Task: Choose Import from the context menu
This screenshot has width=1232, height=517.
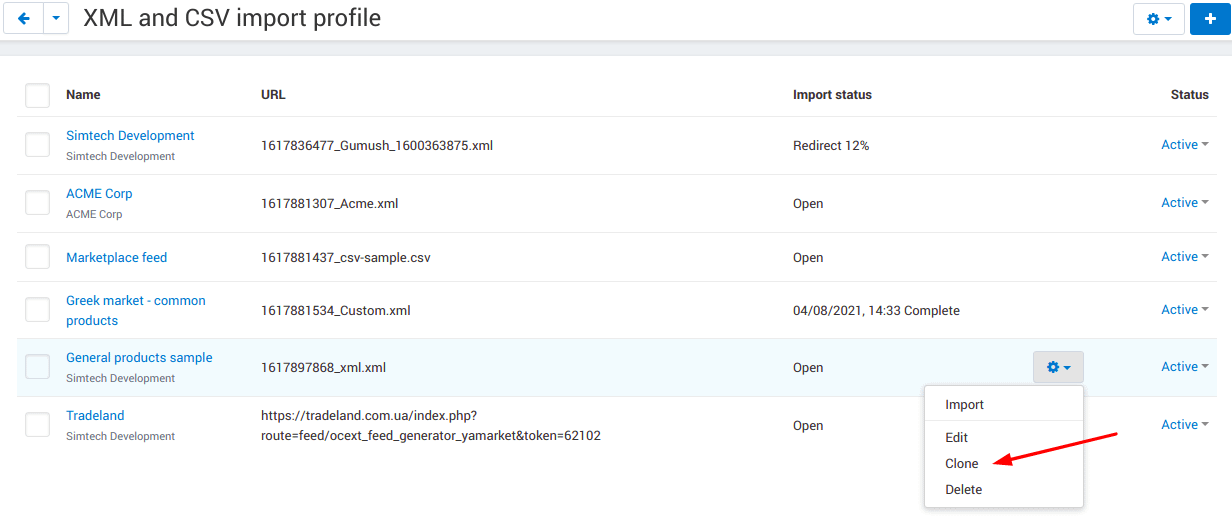Action: (x=965, y=405)
